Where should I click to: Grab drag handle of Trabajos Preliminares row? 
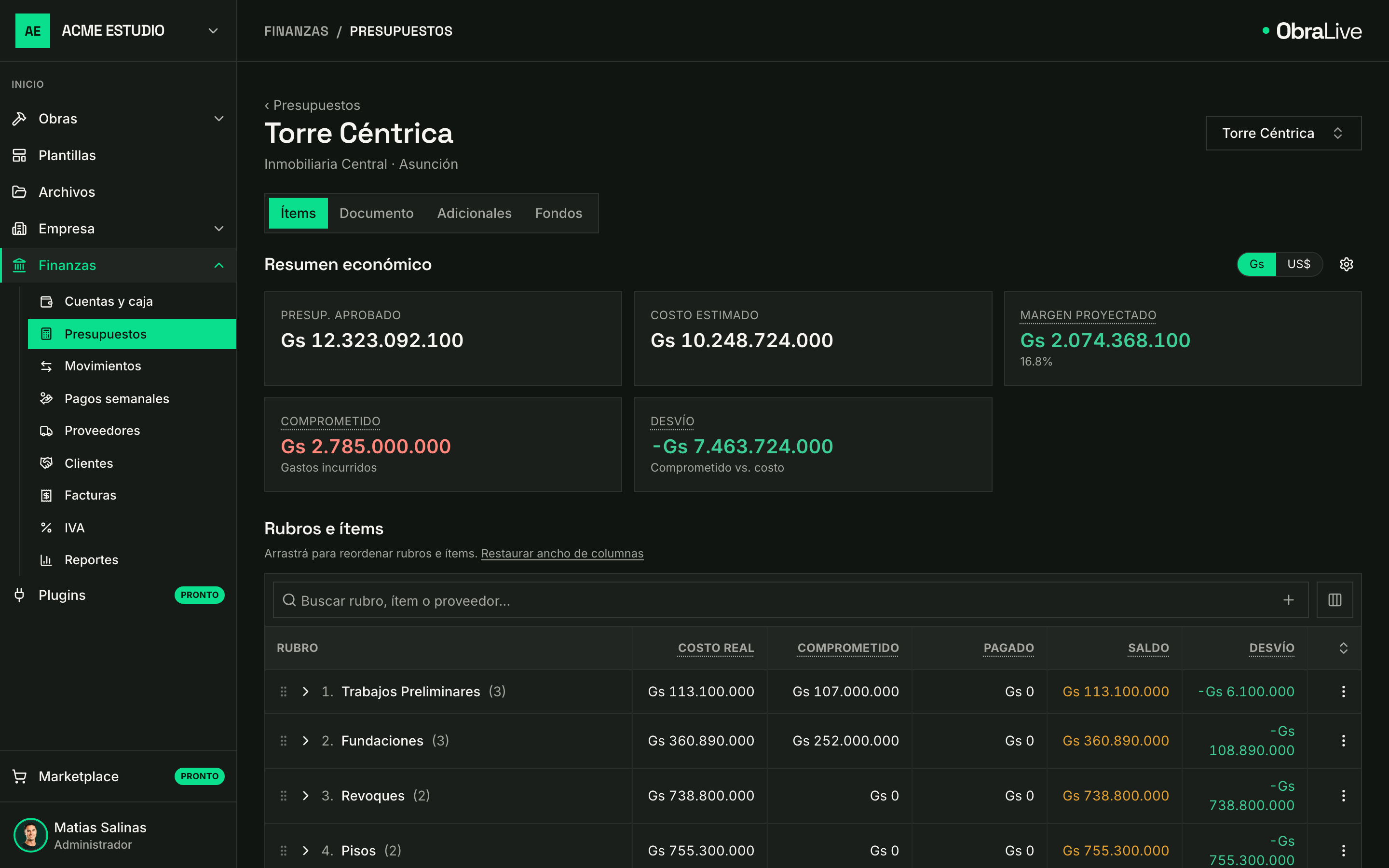pos(284,691)
